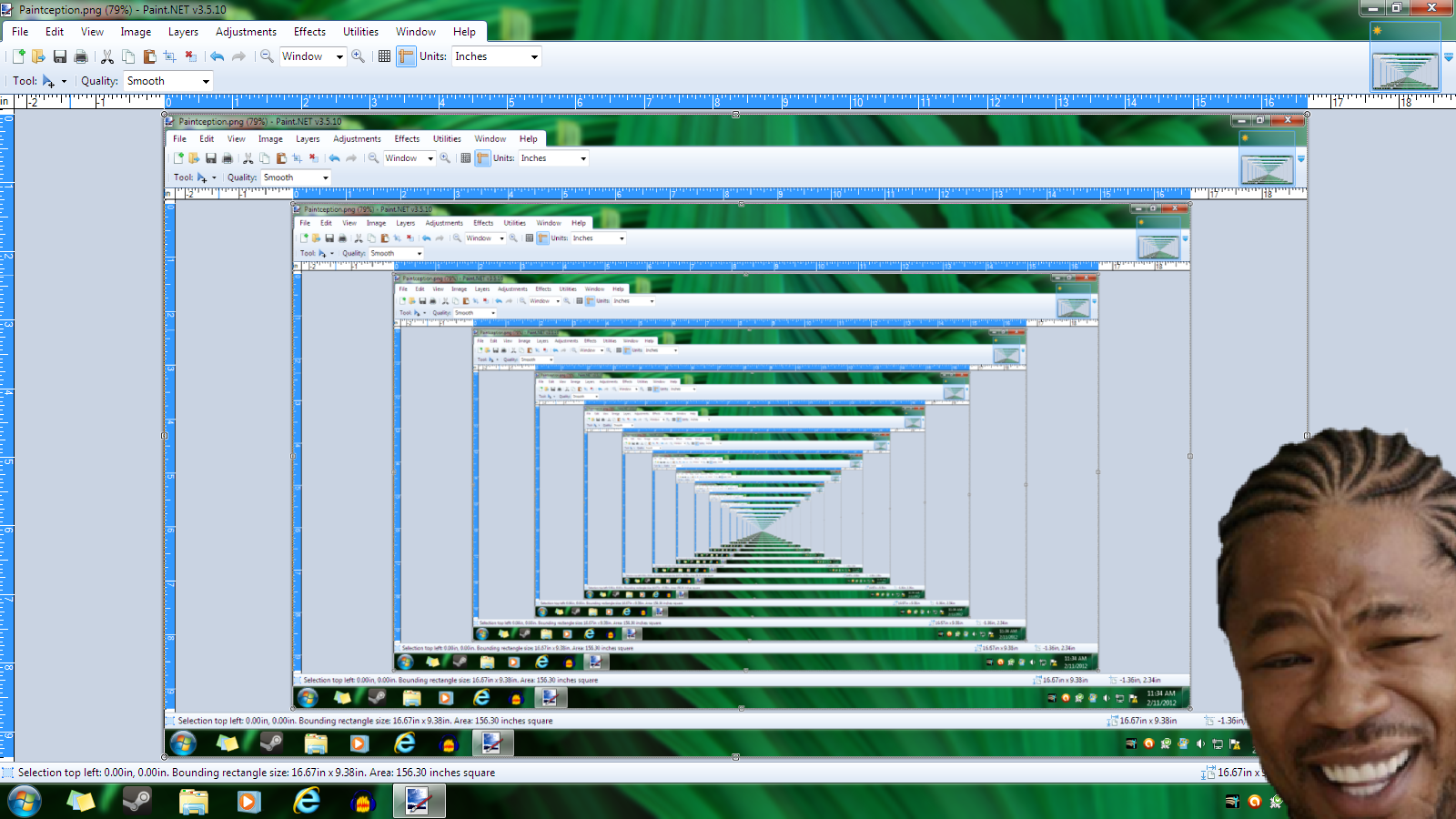Toggle the pixel grid display
Image resolution: width=1456 pixels, height=819 pixels.
385,56
